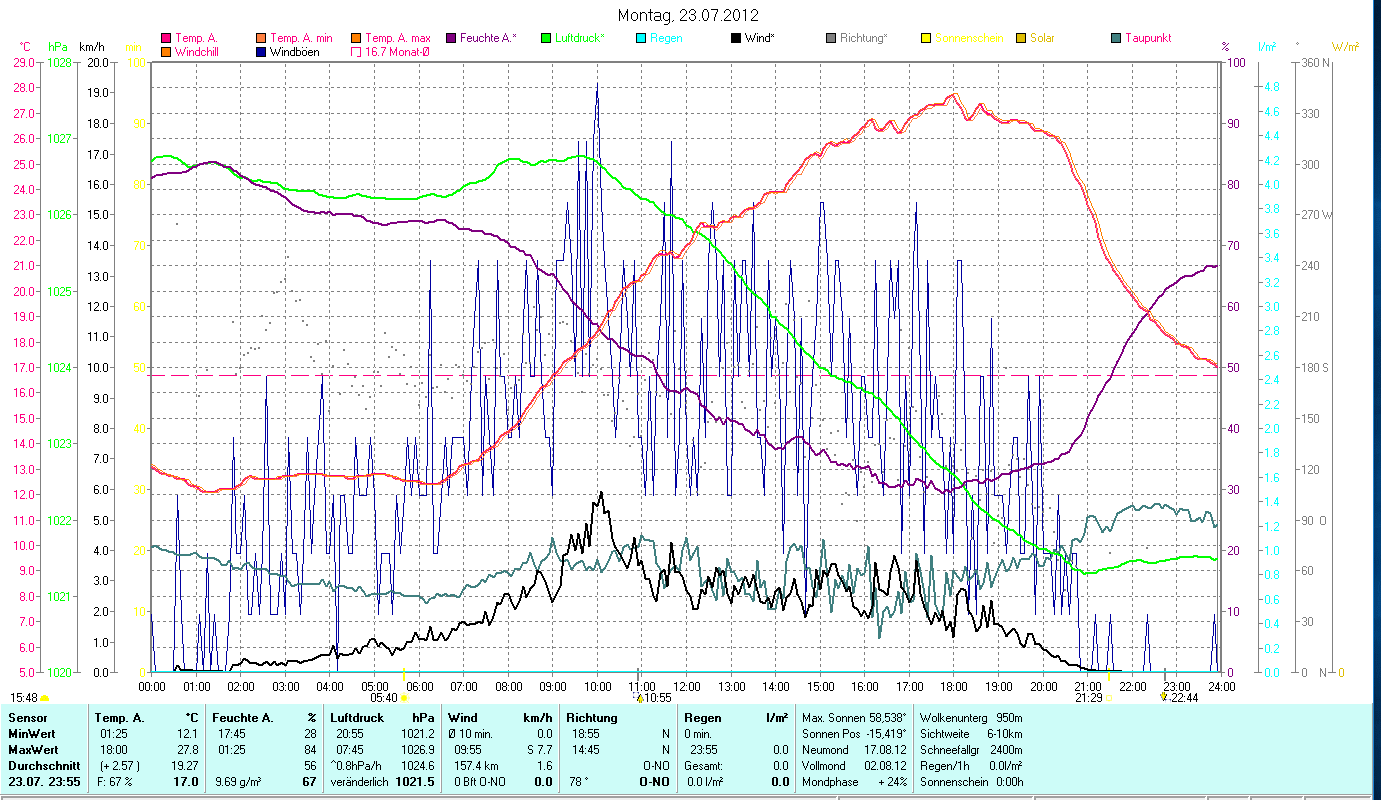This screenshot has width=1381, height=800.
Task: Click the Sichtweite value '6-10km'
Action: (1006, 734)
